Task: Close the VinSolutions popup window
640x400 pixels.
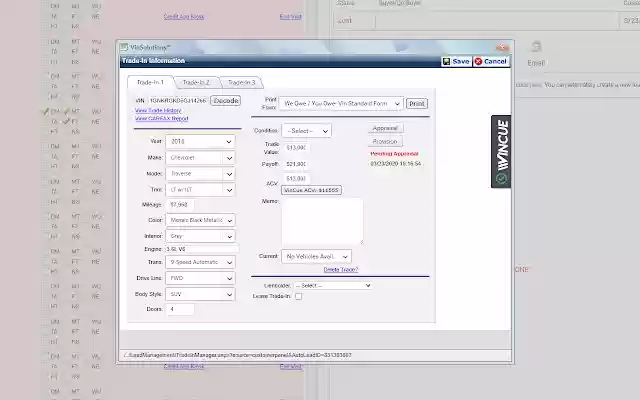Action: pyautogui.click(x=502, y=47)
